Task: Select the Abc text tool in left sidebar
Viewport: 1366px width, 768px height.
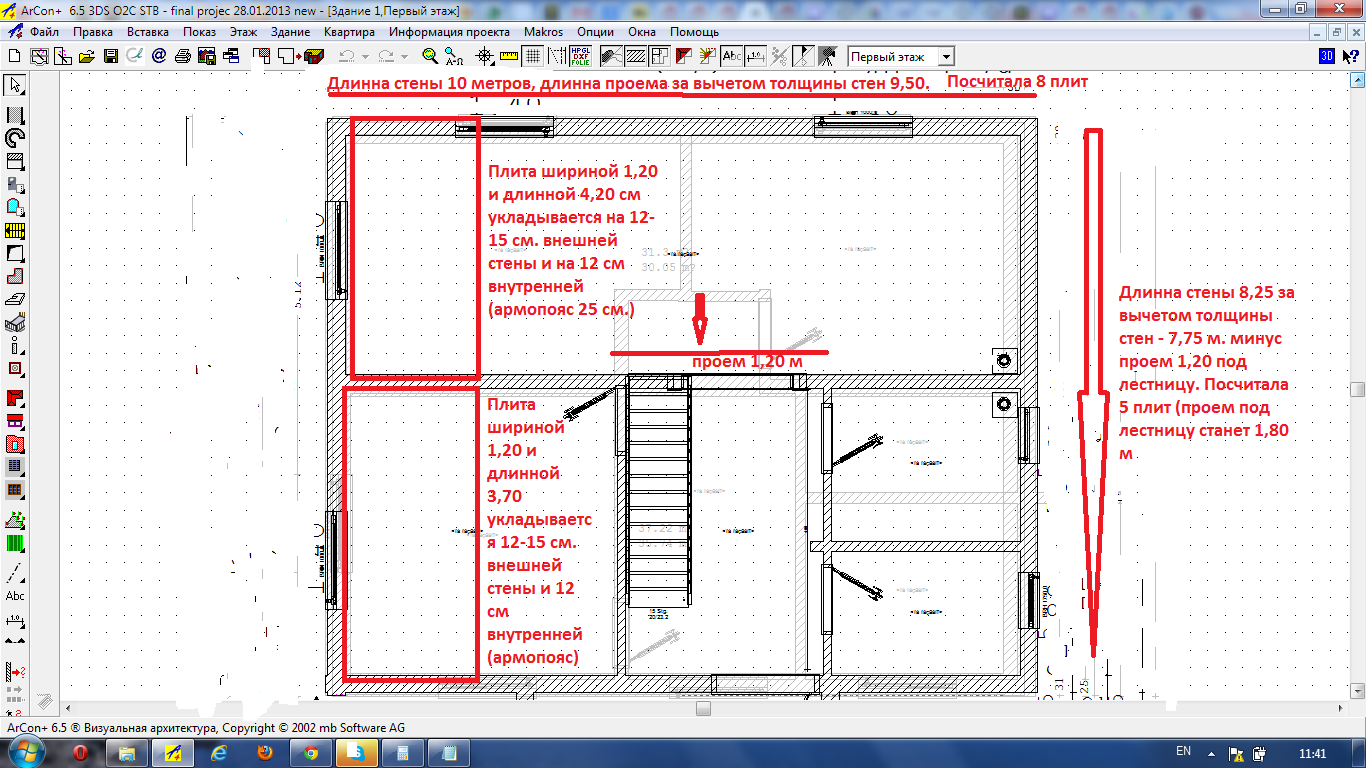Action: point(15,596)
